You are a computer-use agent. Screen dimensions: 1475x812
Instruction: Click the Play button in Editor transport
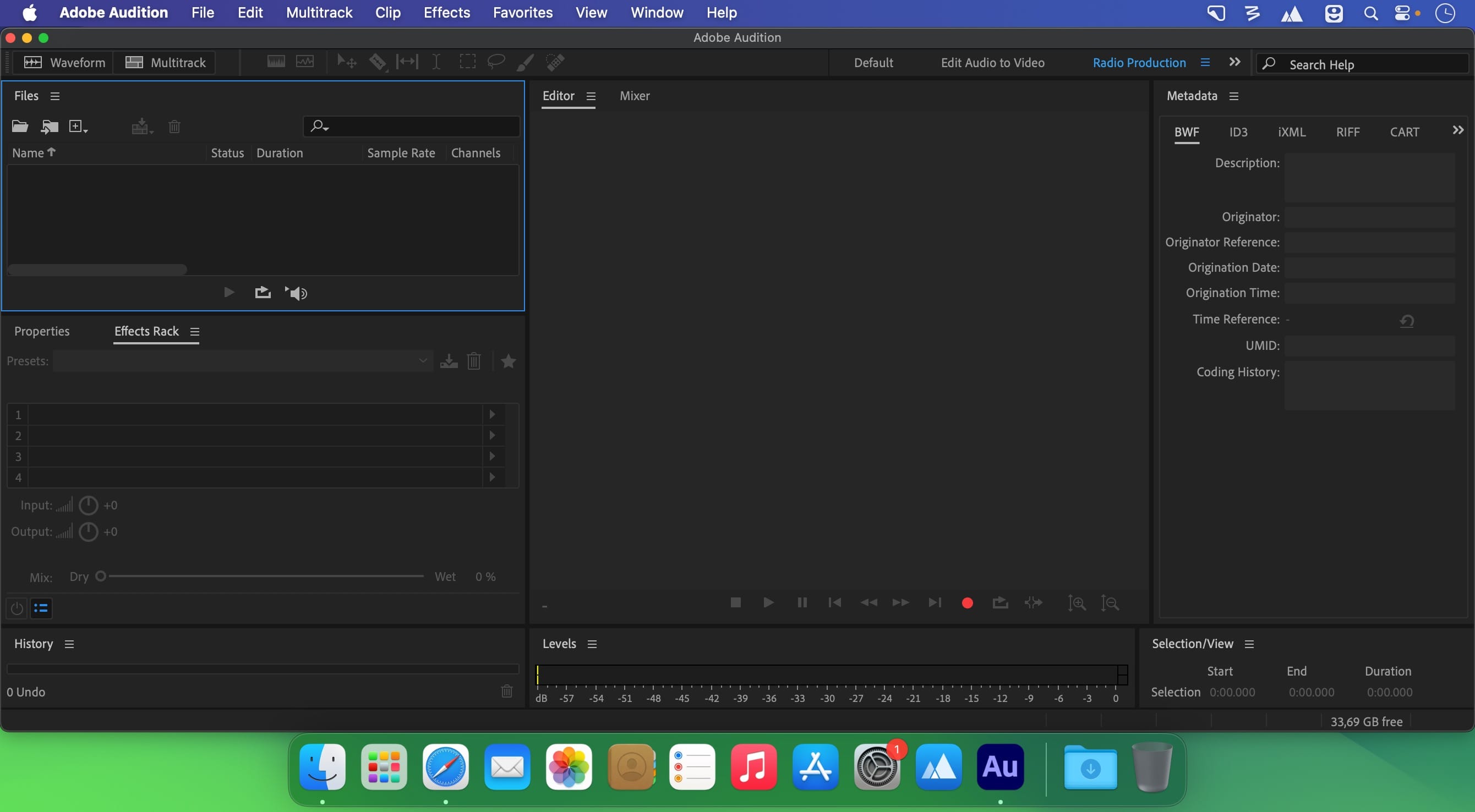pos(768,602)
